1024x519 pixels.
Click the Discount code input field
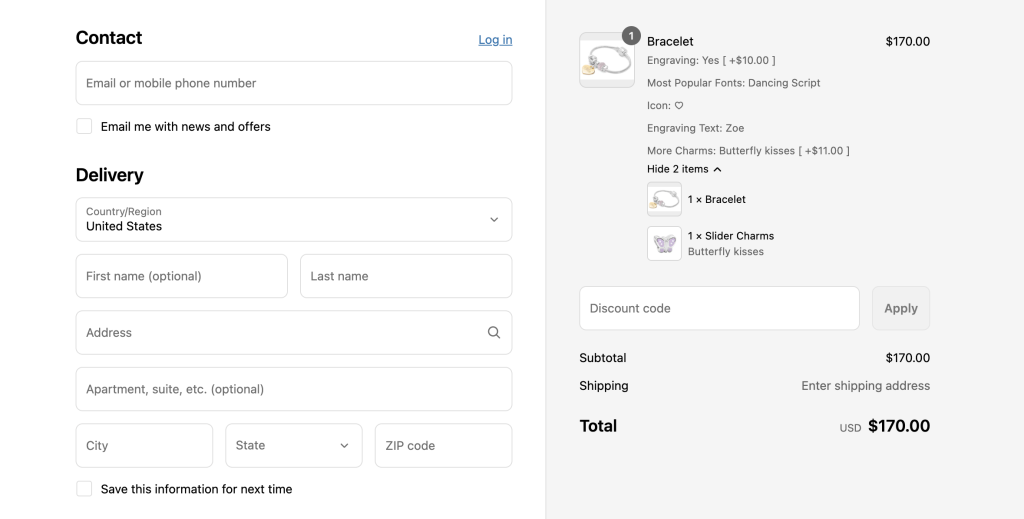point(719,308)
